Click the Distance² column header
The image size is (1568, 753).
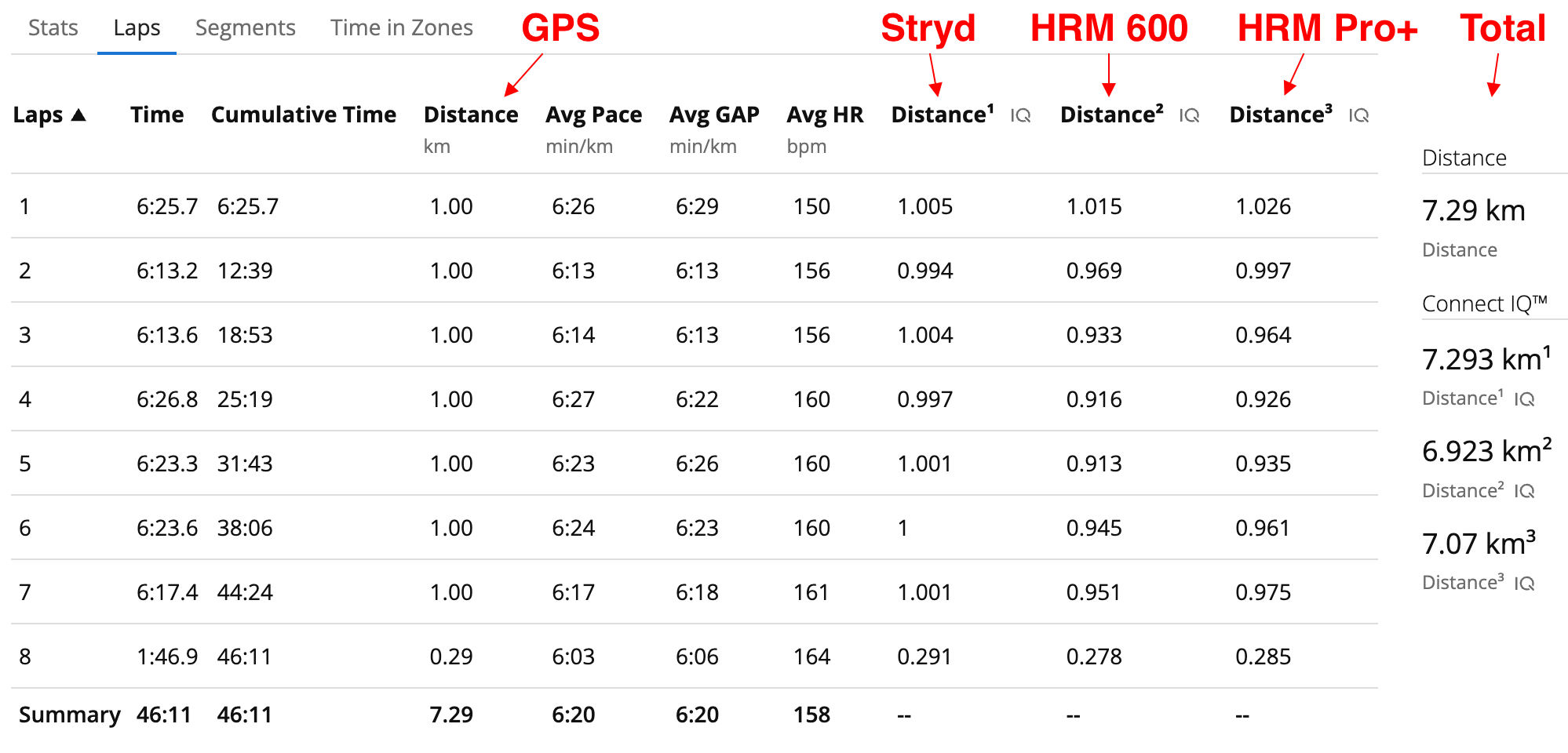(x=1112, y=115)
